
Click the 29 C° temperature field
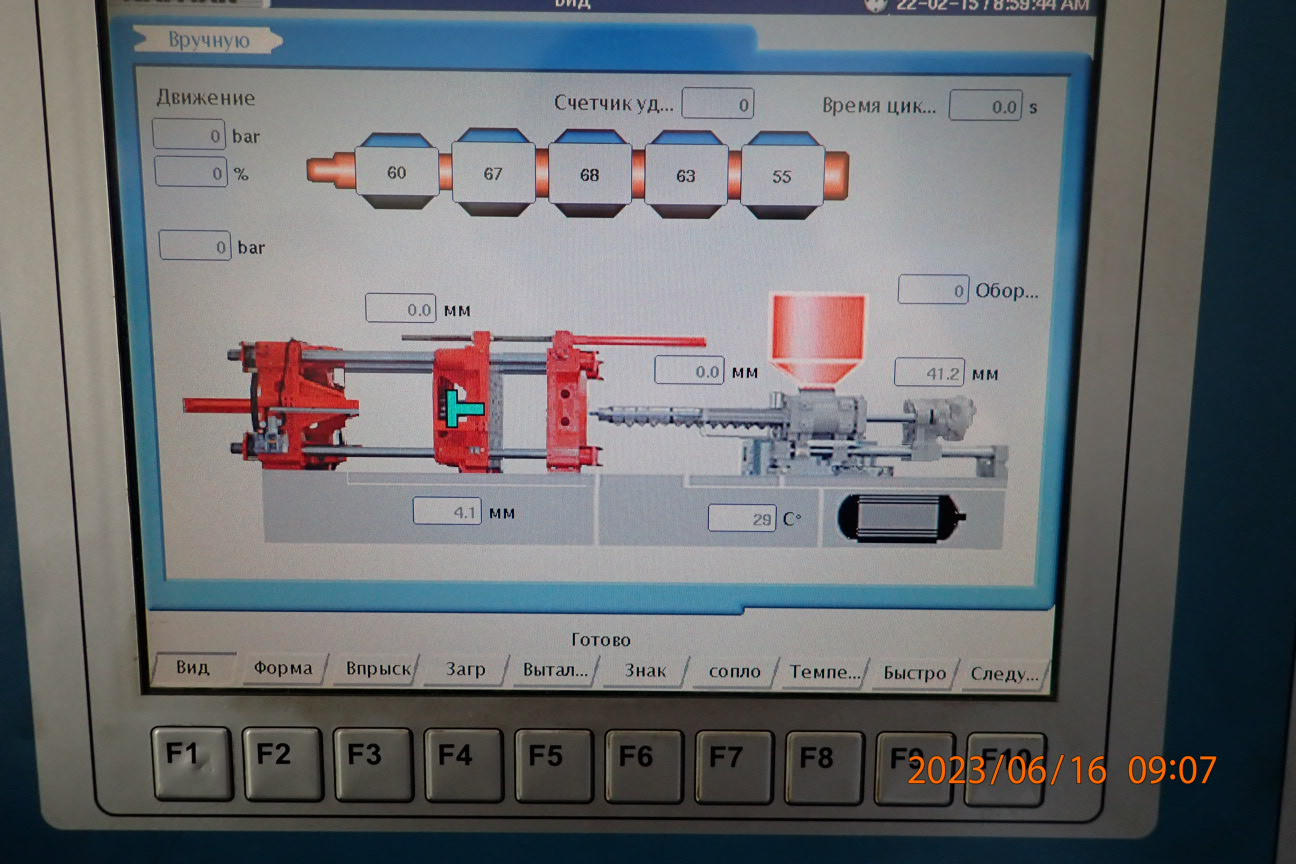tap(742, 518)
